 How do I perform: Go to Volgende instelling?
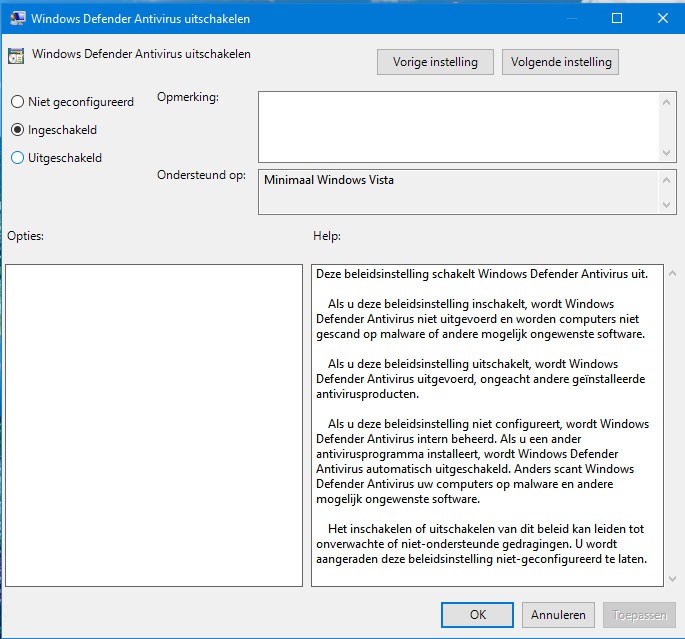point(560,62)
